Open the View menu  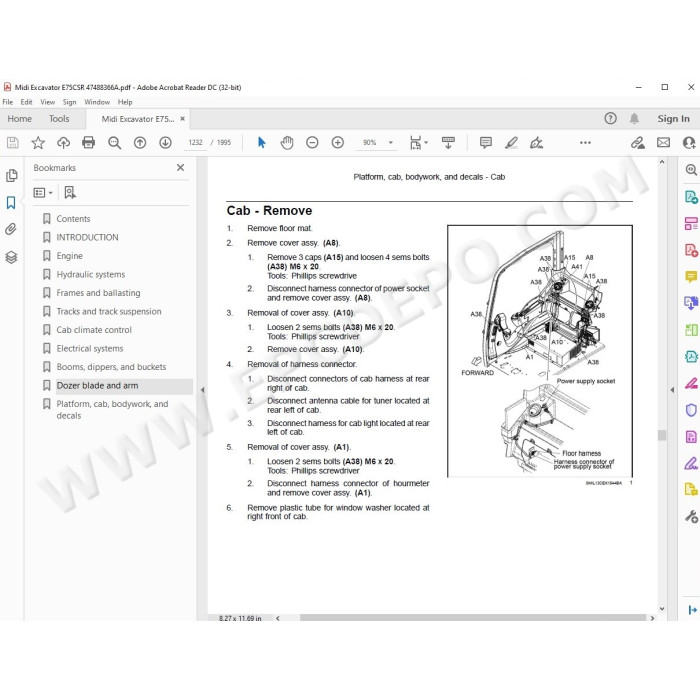pos(47,102)
